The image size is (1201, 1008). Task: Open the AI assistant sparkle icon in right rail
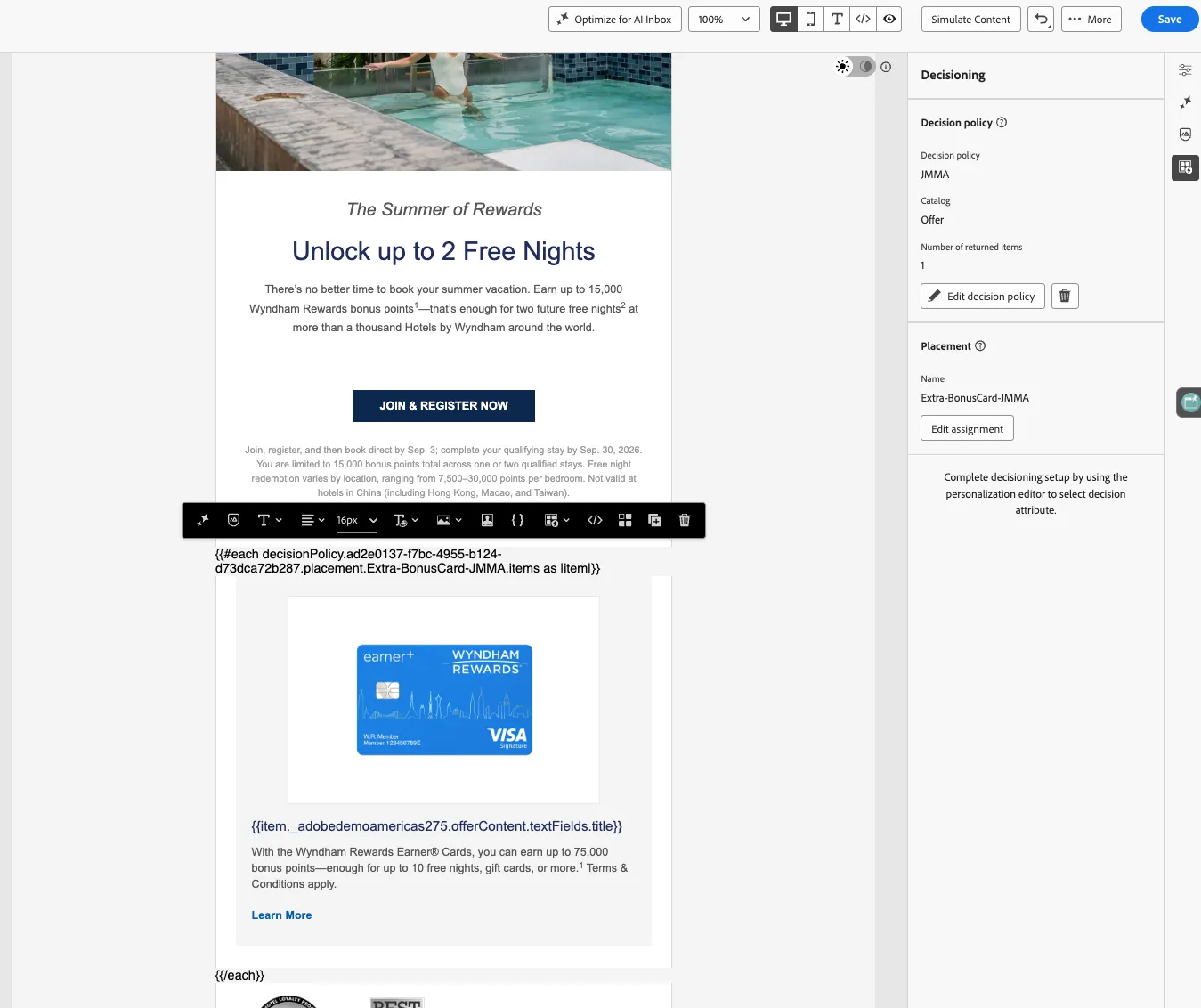[1185, 102]
